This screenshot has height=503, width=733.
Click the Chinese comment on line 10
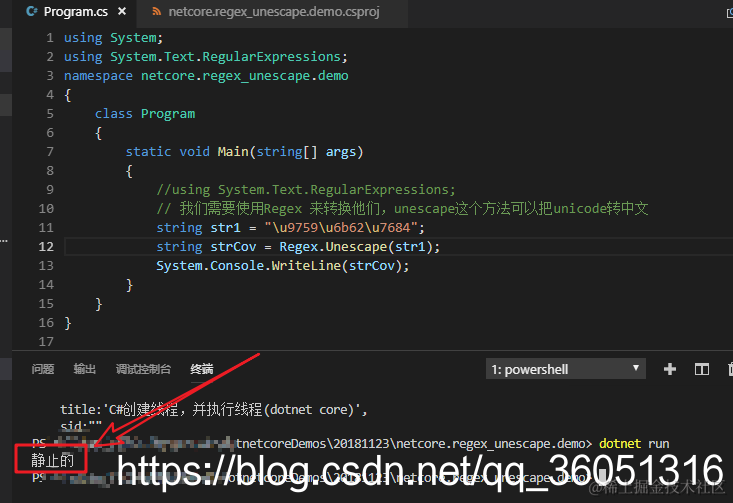tap(402, 208)
